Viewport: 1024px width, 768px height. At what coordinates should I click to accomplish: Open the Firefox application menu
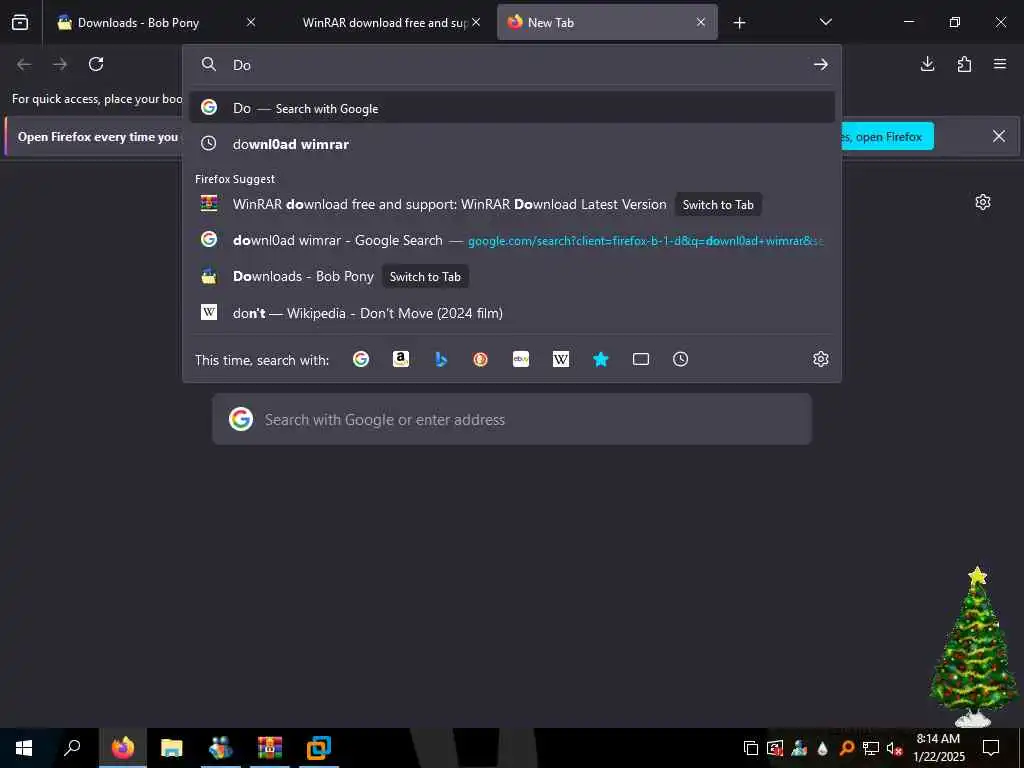[x=1000, y=64]
